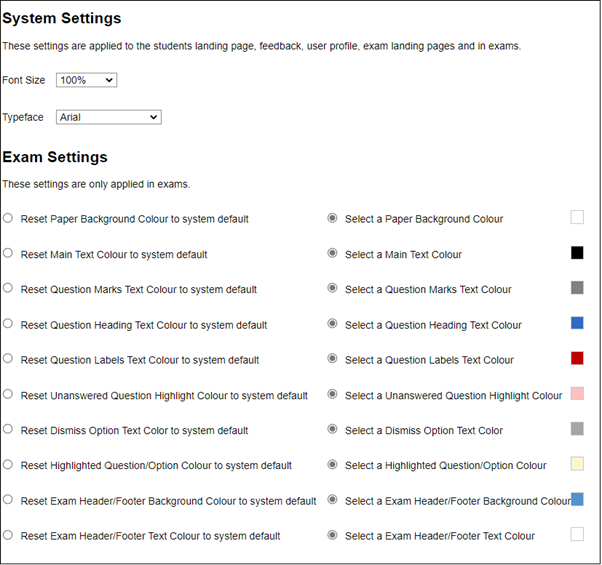The height and width of the screenshot is (565, 602).
Task: Open the Font Size dropdown
Action: pyautogui.click(x=86, y=80)
